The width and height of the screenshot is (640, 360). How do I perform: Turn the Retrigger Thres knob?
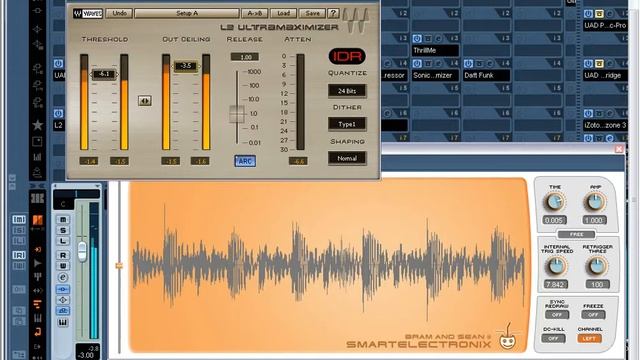(x=597, y=267)
